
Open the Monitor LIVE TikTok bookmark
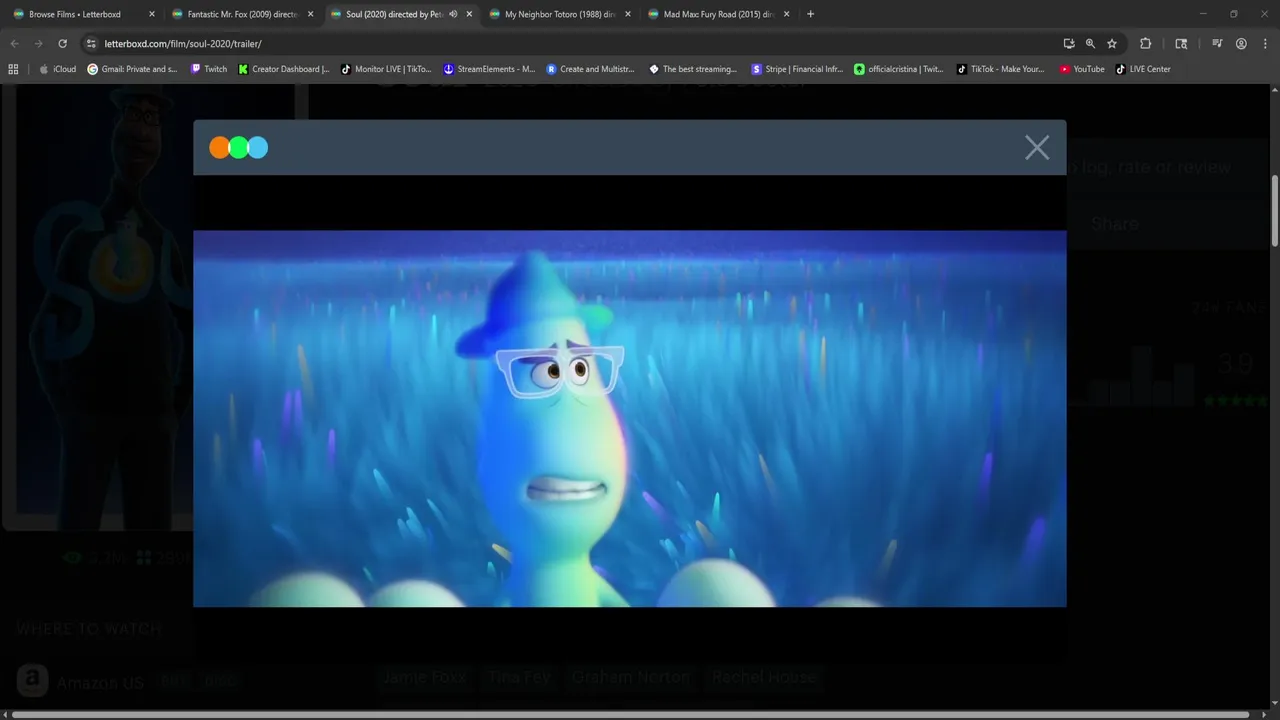pyautogui.click(x=386, y=69)
